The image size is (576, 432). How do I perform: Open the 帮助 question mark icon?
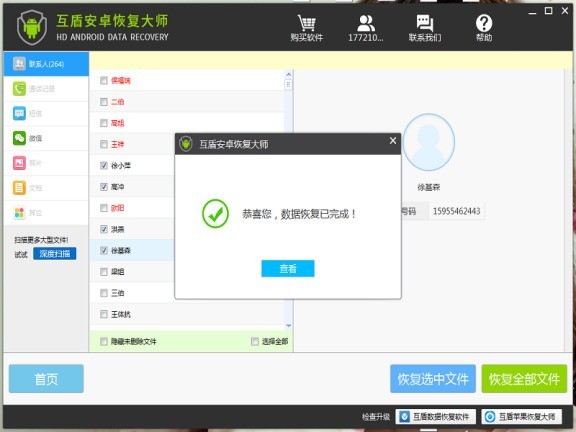point(484,23)
